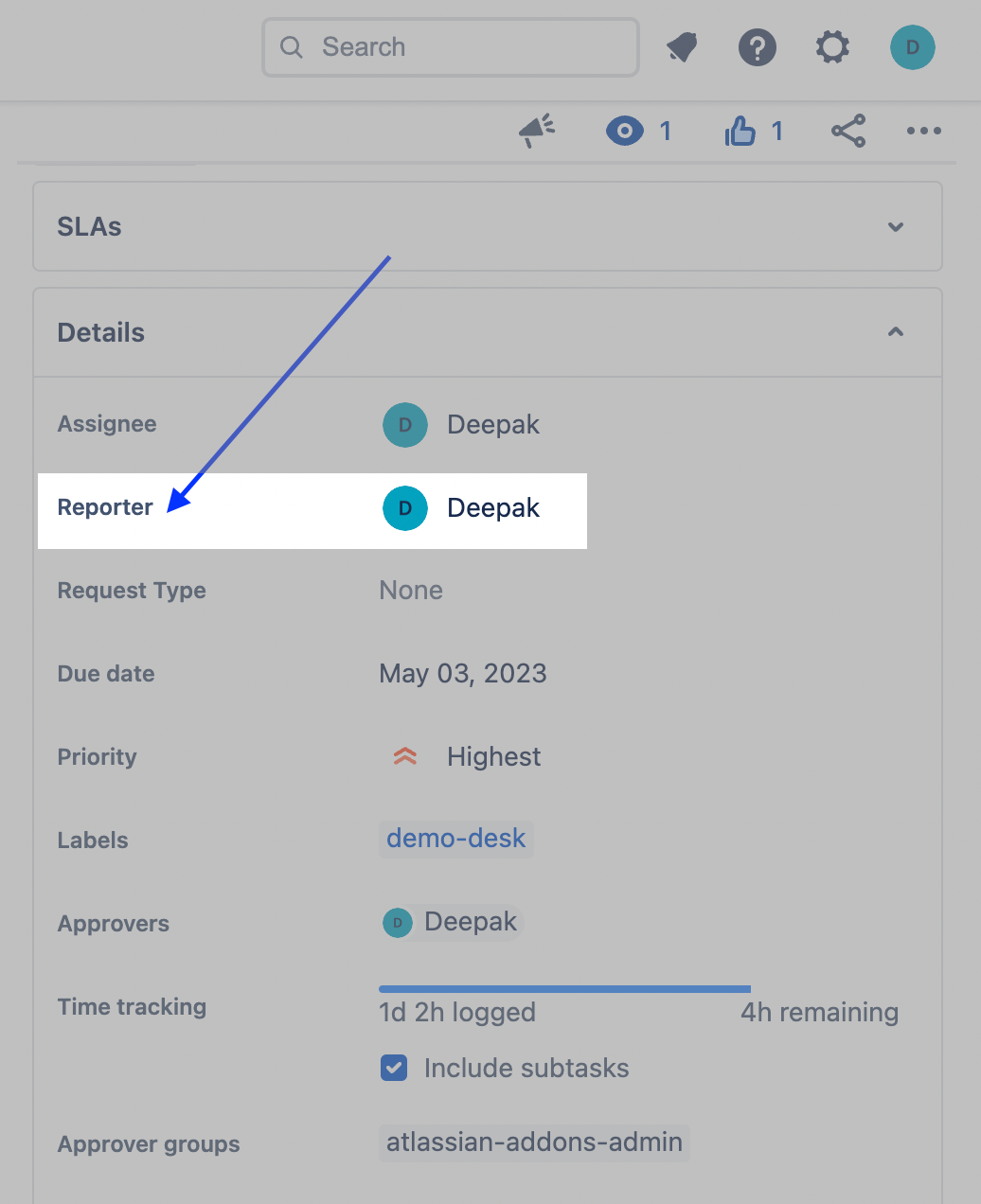The image size is (981, 1204).
Task: Open the Request Type None field
Action: point(411,591)
